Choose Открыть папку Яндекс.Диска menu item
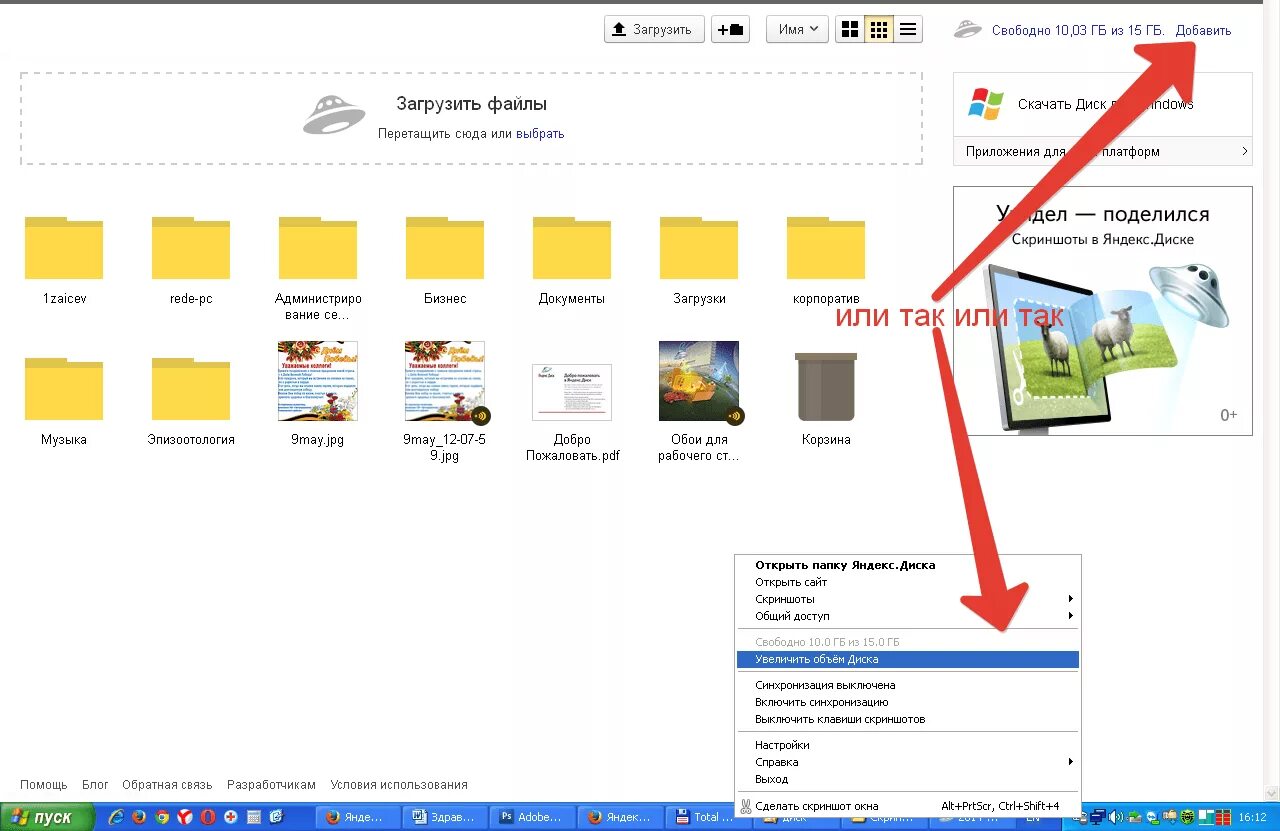The image size is (1280, 831). 907,565
